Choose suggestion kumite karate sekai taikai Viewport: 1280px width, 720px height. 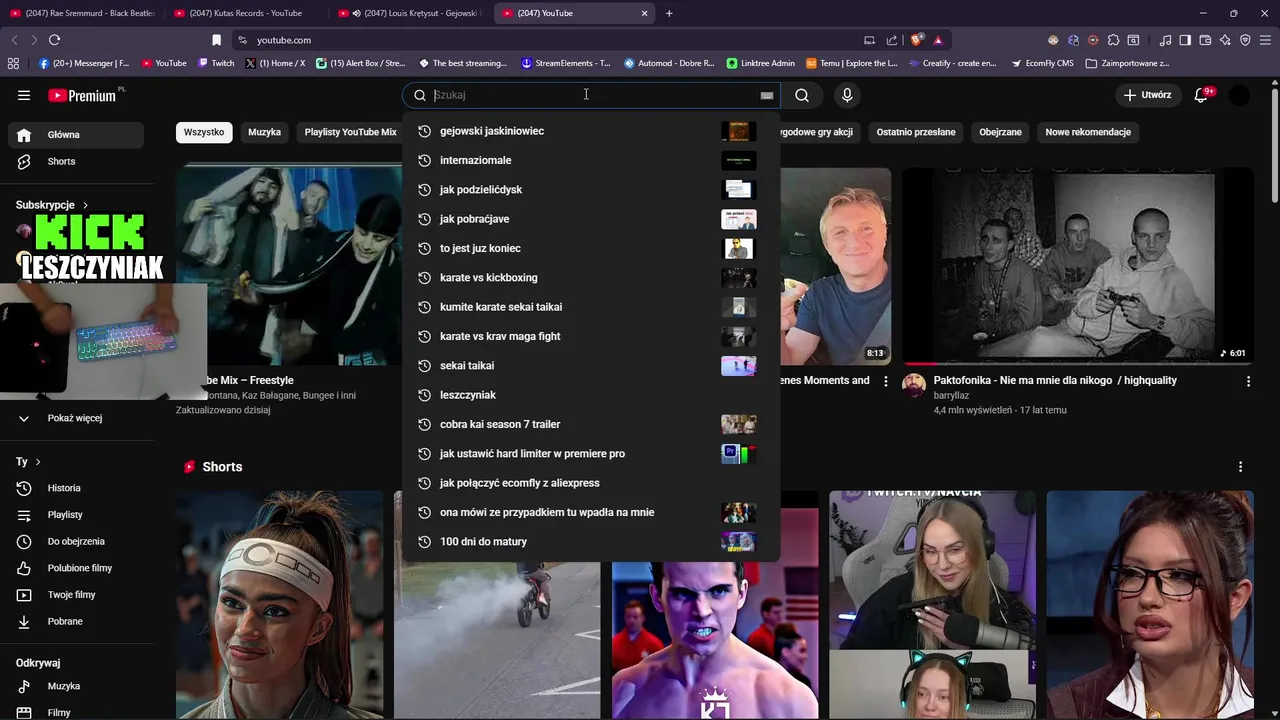(590, 307)
